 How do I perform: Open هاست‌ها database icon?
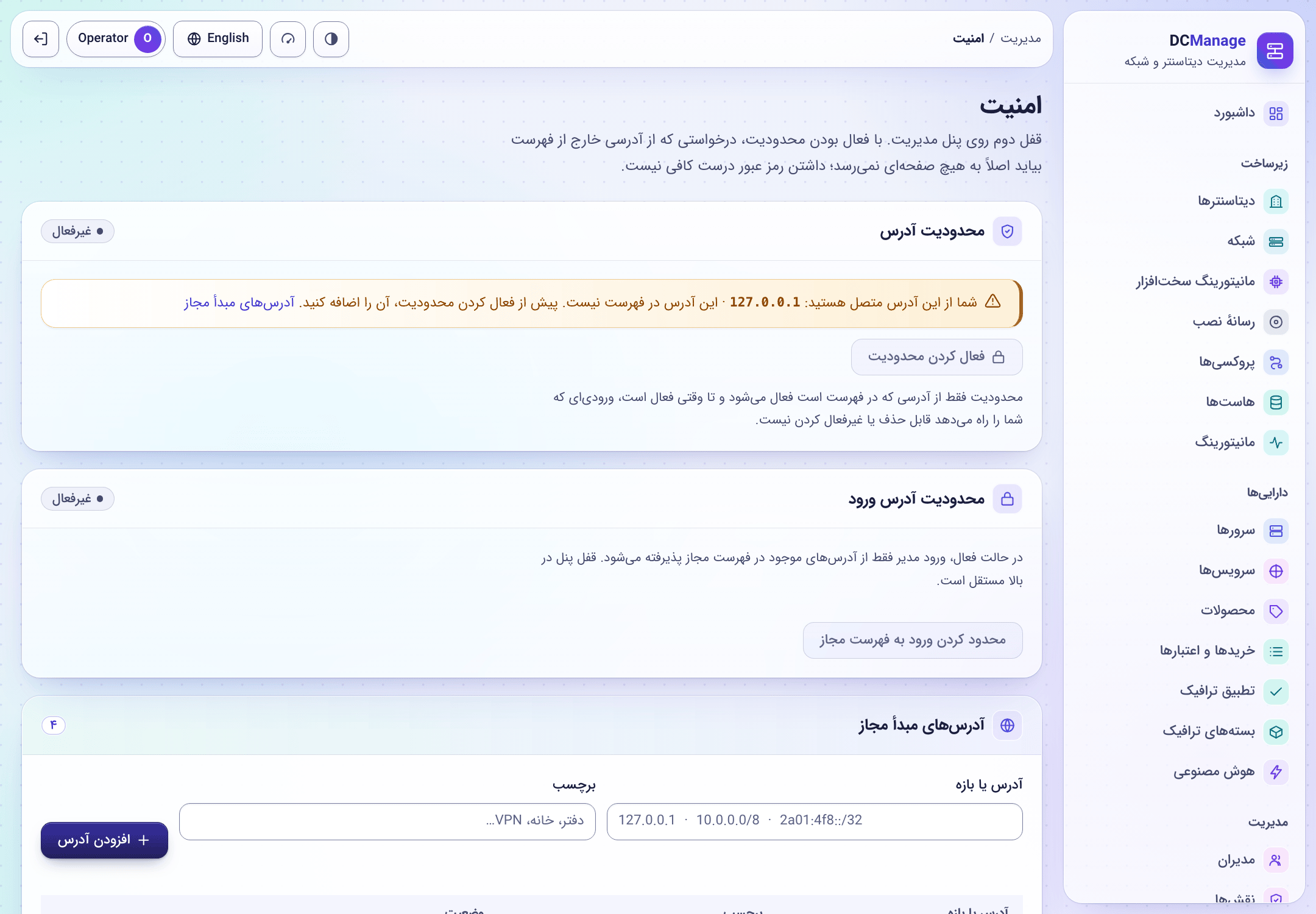click(1276, 403)
